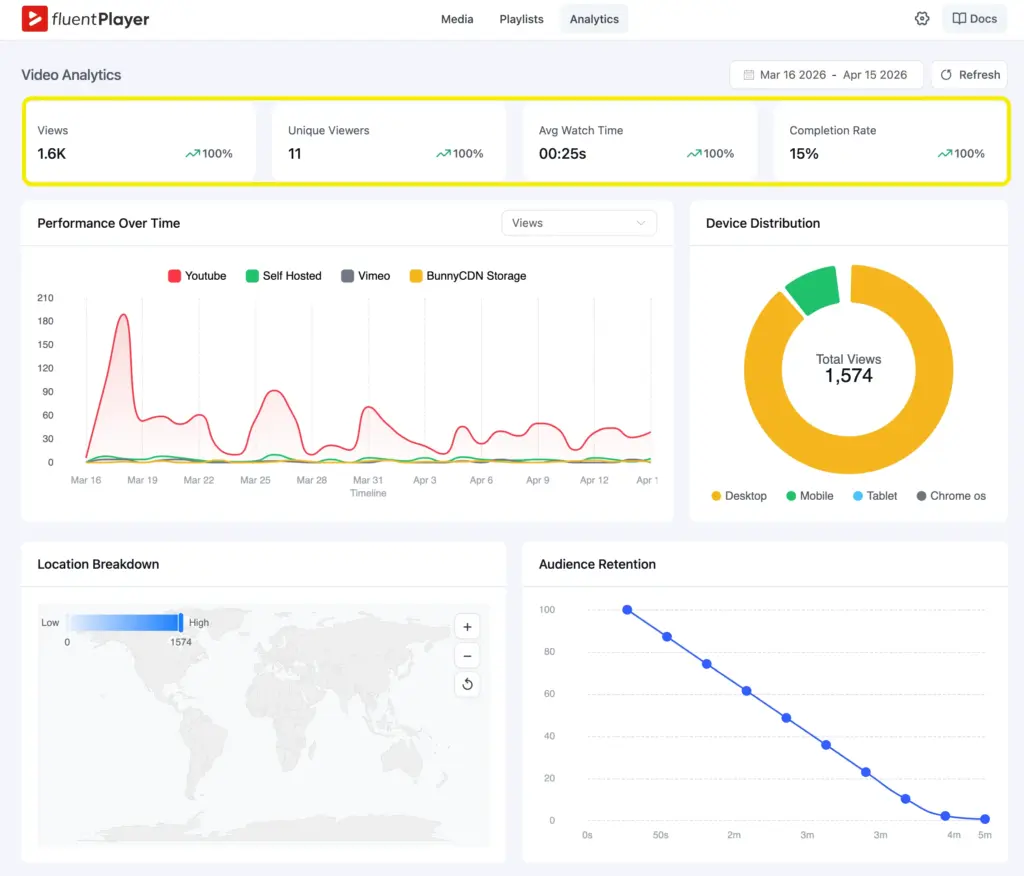Click the Analytics navigation item

pyautogui.click(x=593, y=18)
